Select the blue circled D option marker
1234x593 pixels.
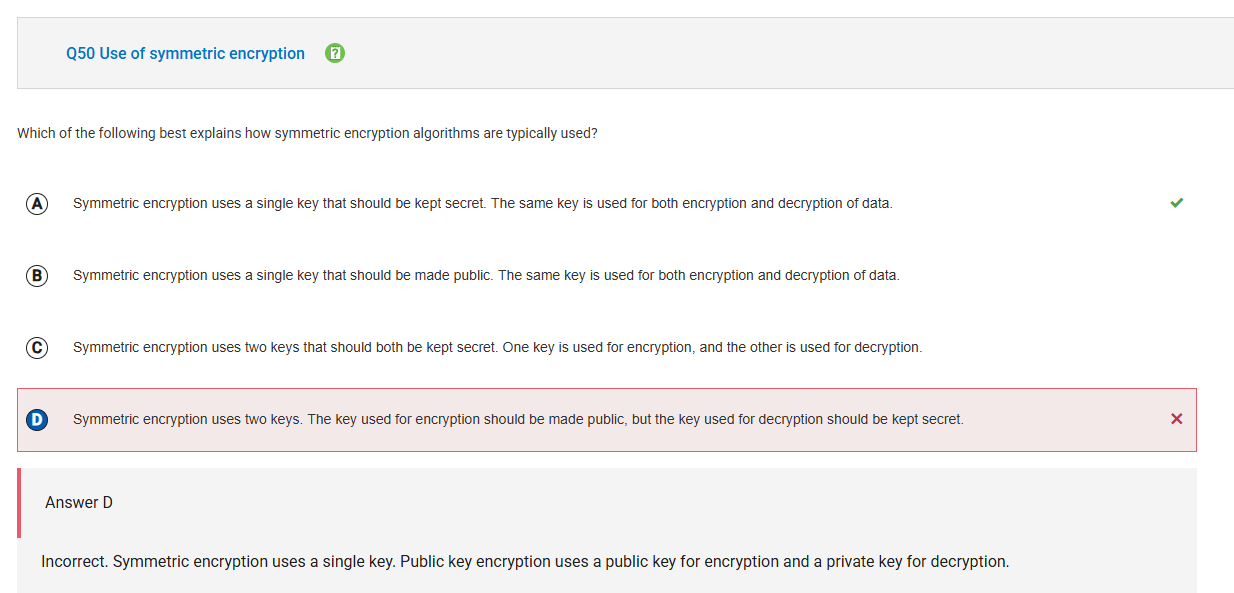(37, 419)
